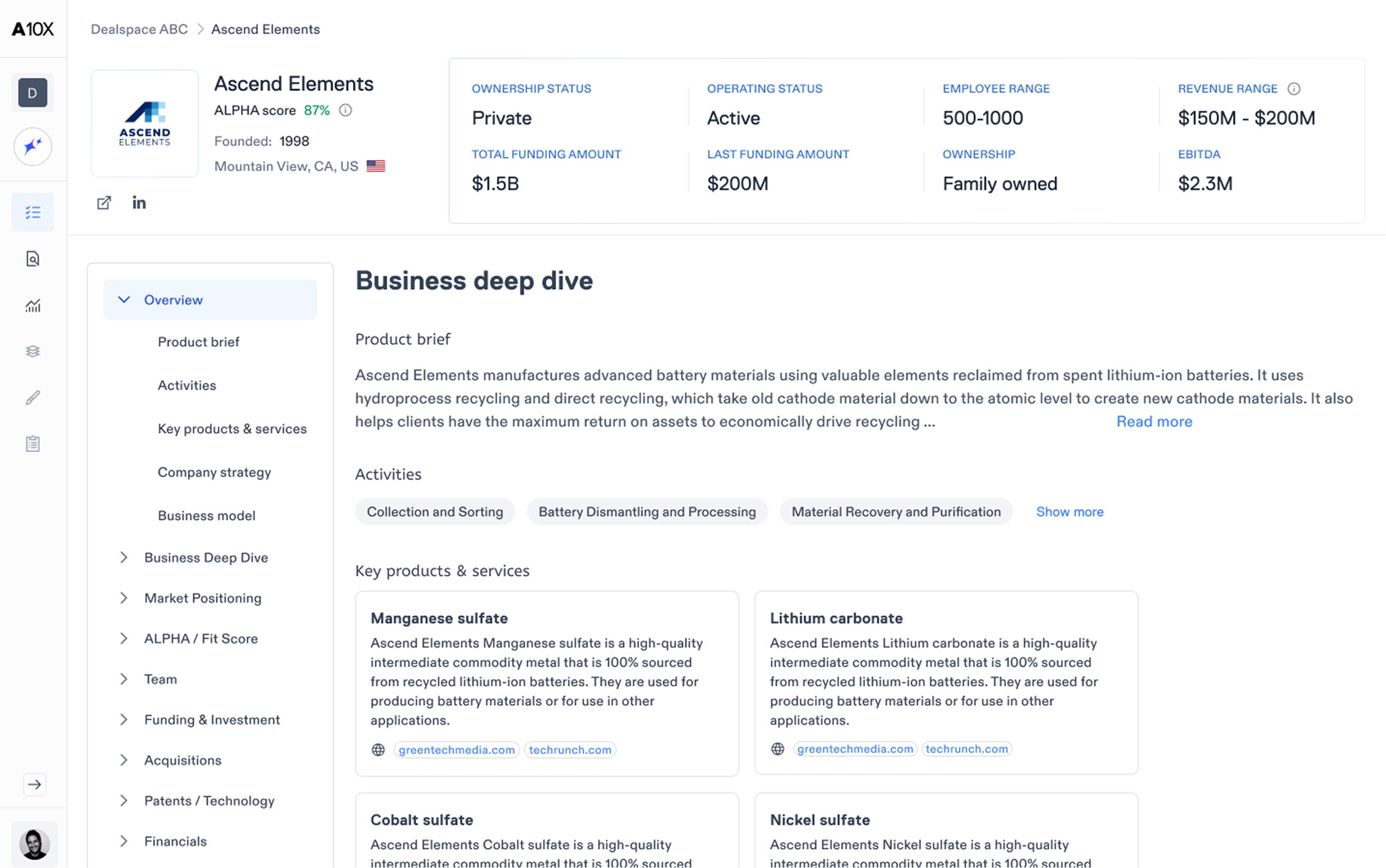Click Collection and Sorting tag
Image resolution: width=1386 pixels, height=868 pixels.
coord(435,512)
